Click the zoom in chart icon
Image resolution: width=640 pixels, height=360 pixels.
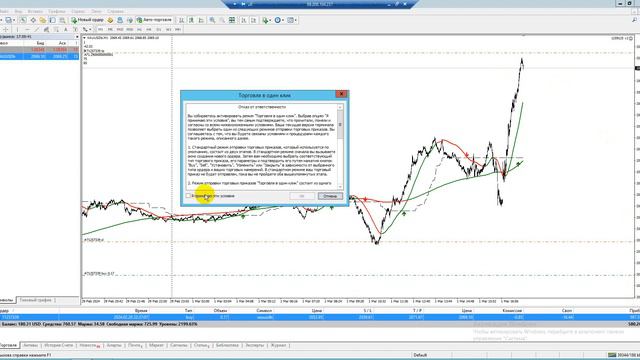[x=212, y=20]
